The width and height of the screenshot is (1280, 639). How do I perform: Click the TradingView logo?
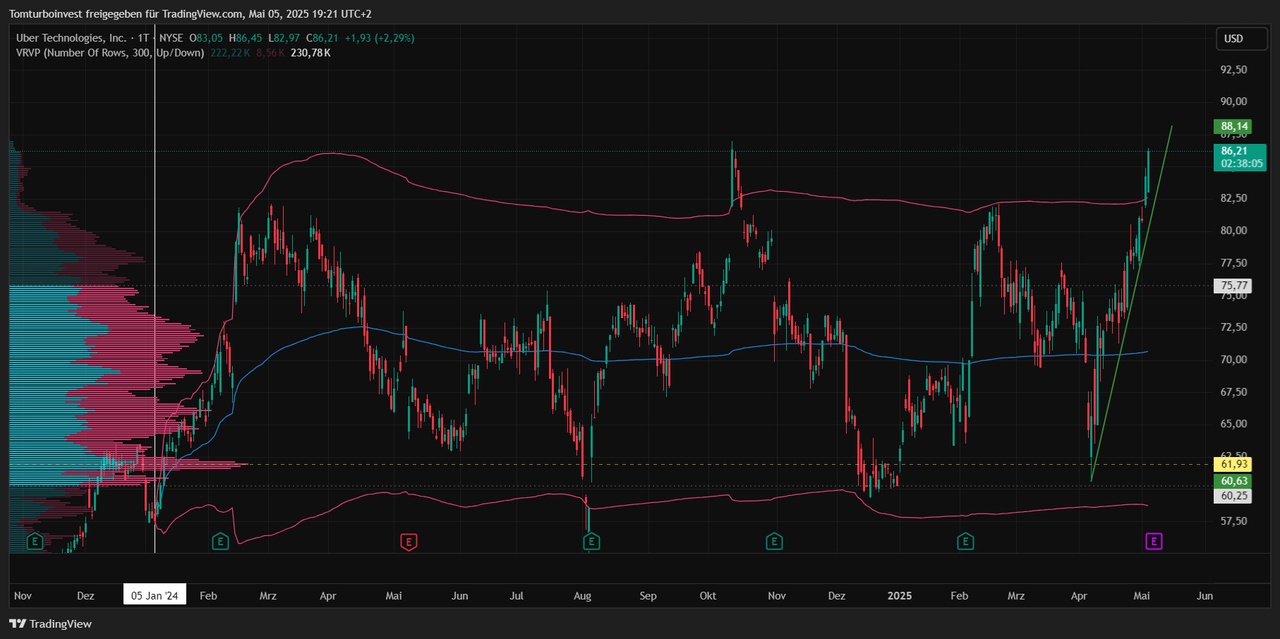(52, 624)
